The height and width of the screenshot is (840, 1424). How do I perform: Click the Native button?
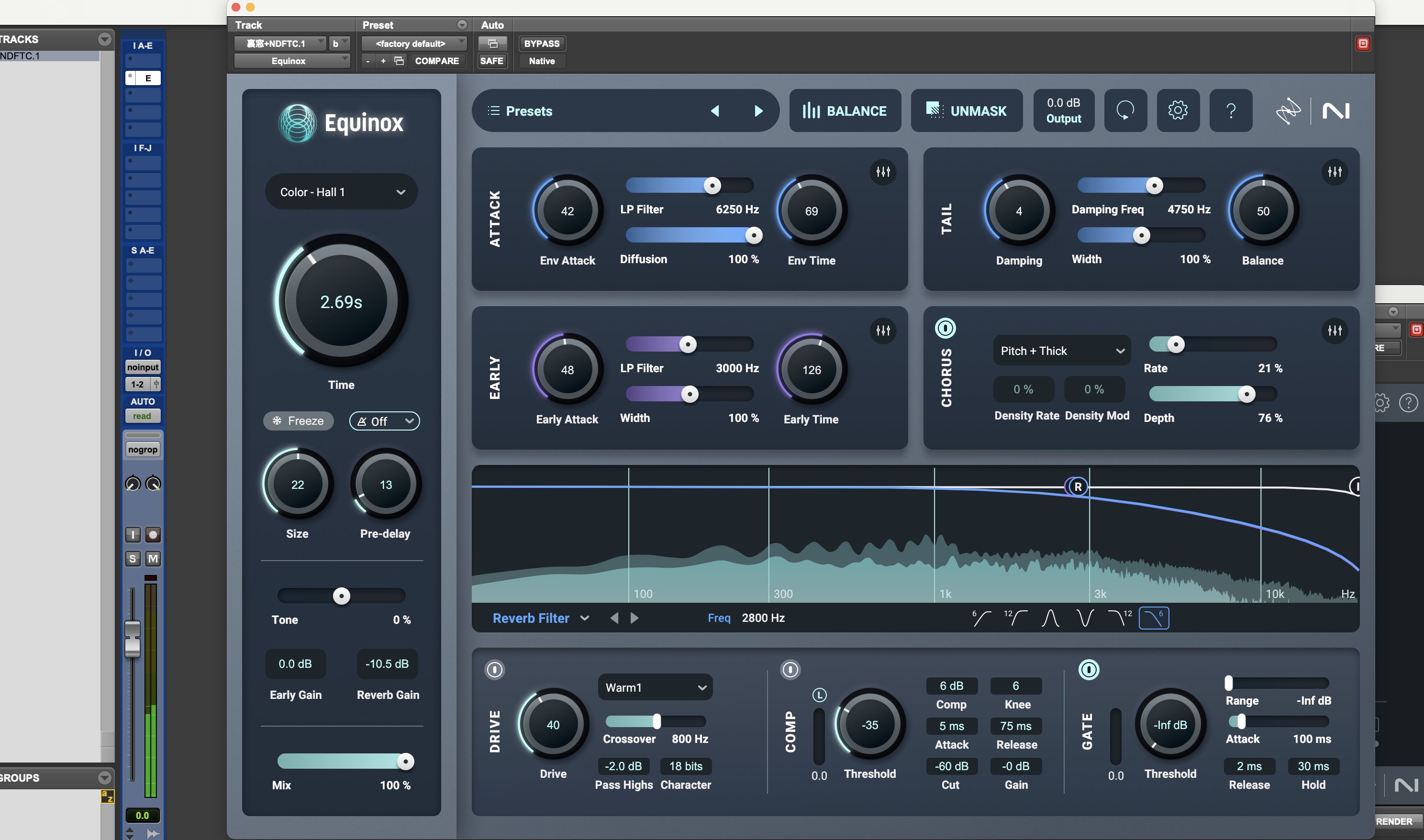542,61
